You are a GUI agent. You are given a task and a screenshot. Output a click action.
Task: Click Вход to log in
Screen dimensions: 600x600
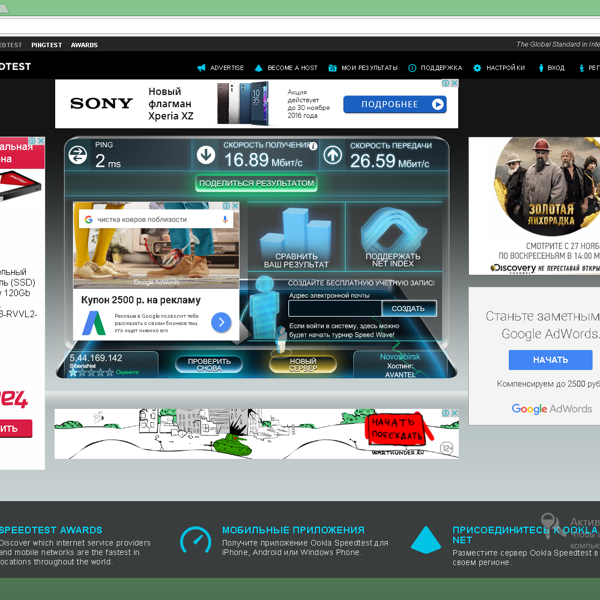tap(556, 68)
